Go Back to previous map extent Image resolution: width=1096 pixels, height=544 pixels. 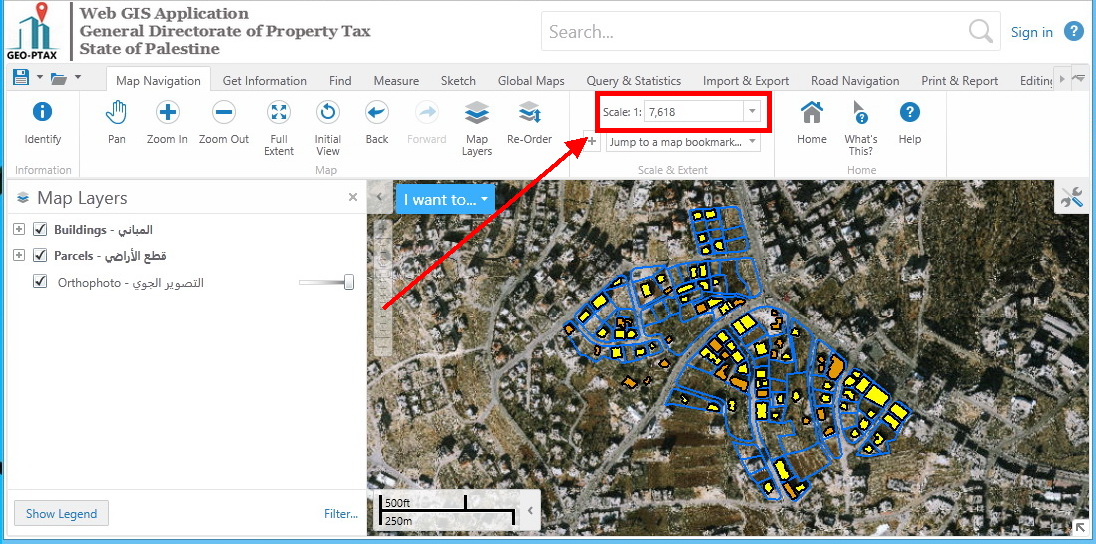(377, 123)
